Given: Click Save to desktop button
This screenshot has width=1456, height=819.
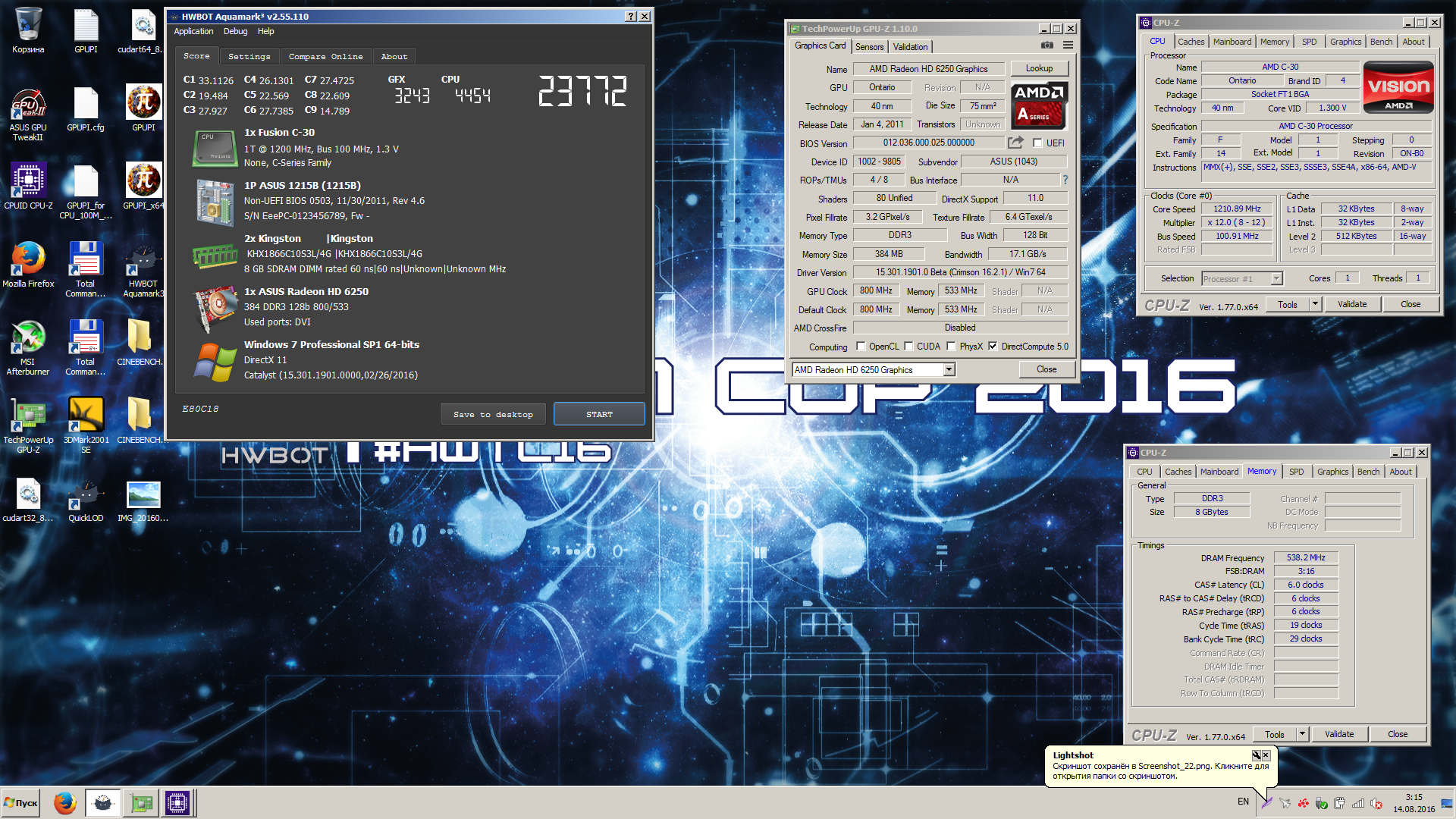Looking at the screenshot, I should [493, 414].
